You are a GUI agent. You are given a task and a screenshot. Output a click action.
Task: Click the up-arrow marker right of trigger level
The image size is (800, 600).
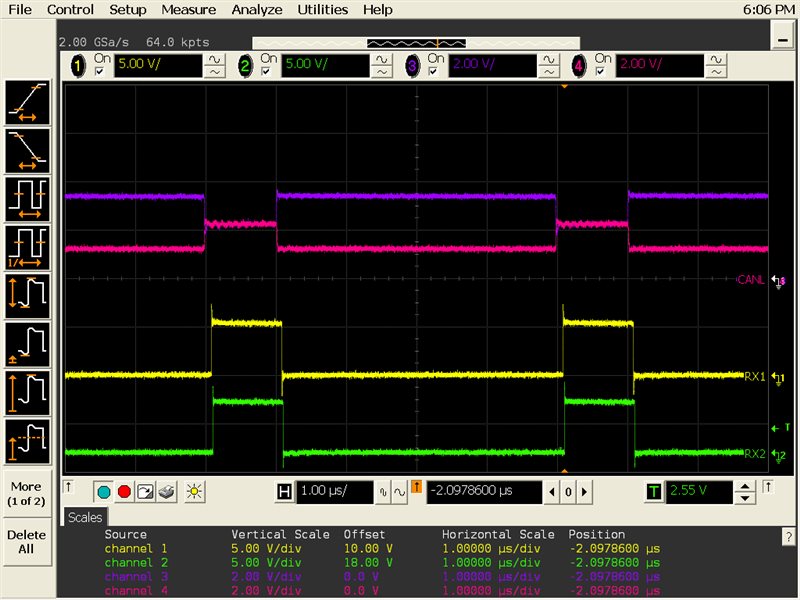(768, 487)
